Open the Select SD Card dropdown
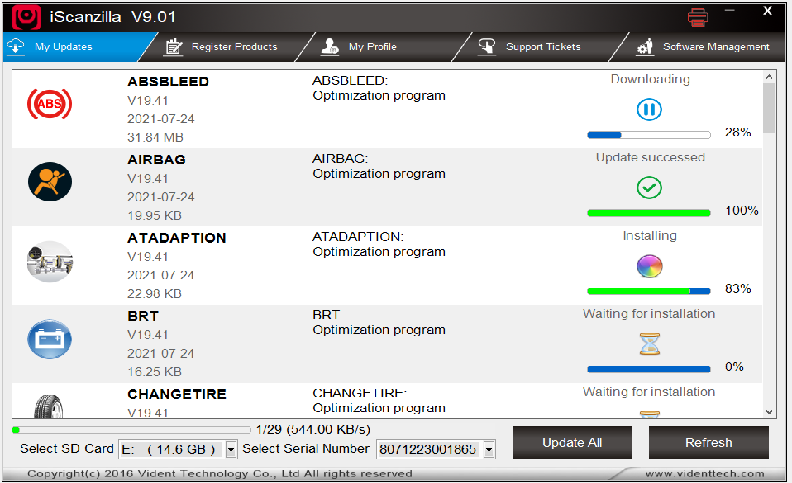Viewport: 792px width, 483px height. (231, 450)
